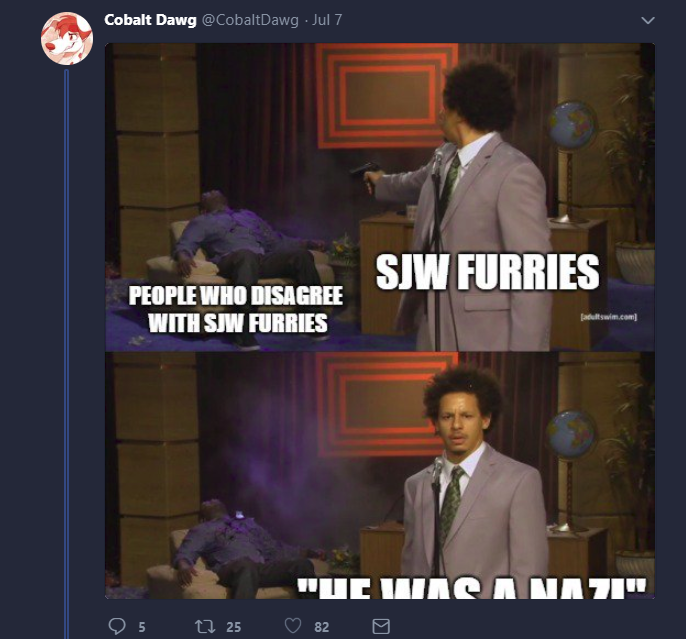Screen dimensions: 686x639
Task: Click the globe shown in the top panel
Action: 572,126
